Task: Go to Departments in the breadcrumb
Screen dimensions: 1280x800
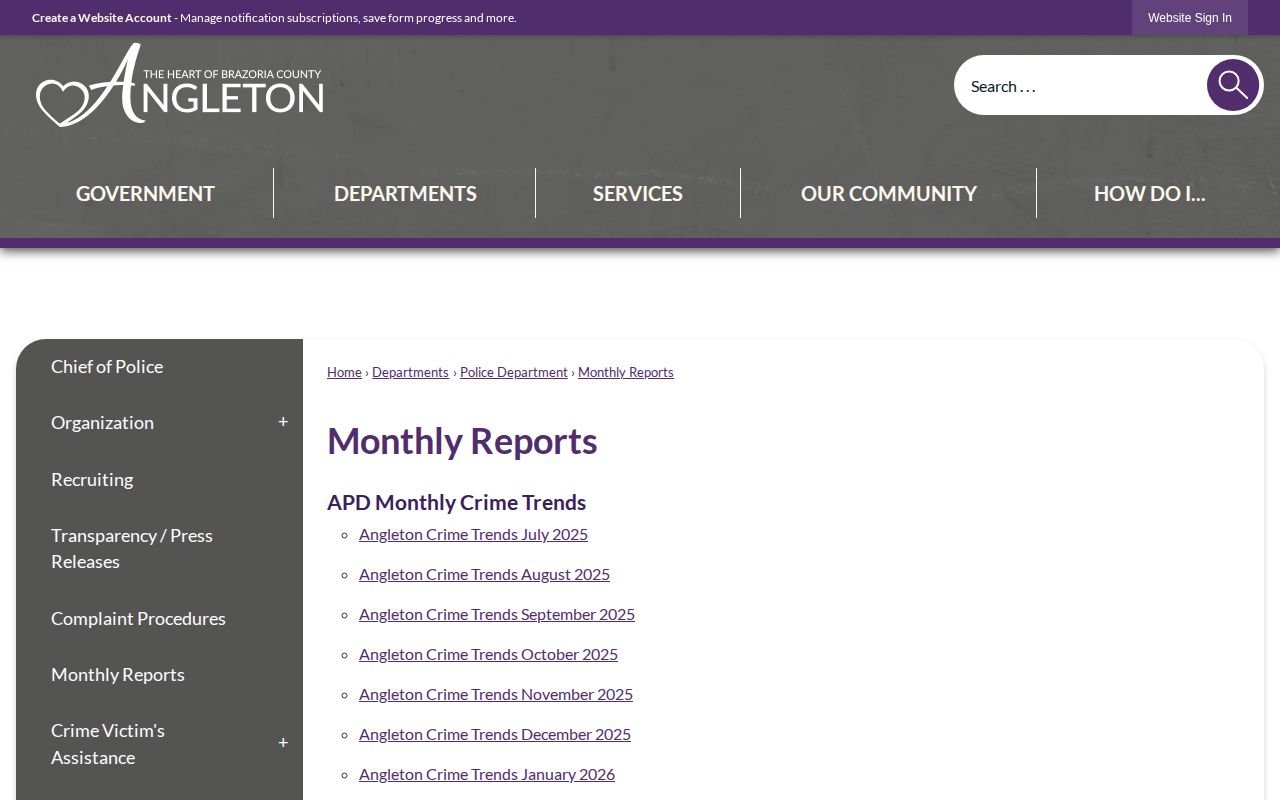Action: pyautogui.click(x=410, y=372)
